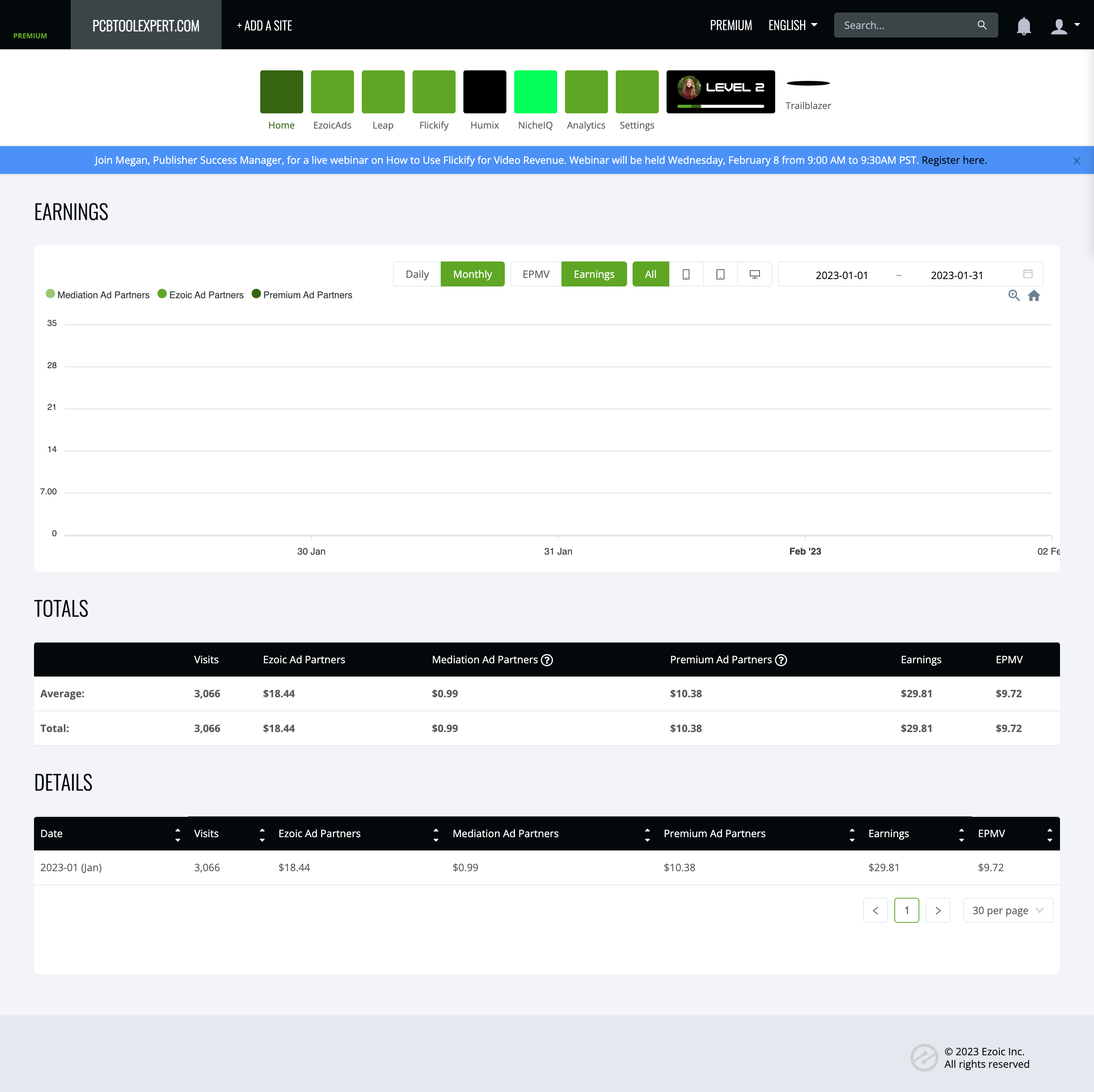Open the English language dropdown
This screenshot has width=1094, height=1092.
click(x=793, y=25)
